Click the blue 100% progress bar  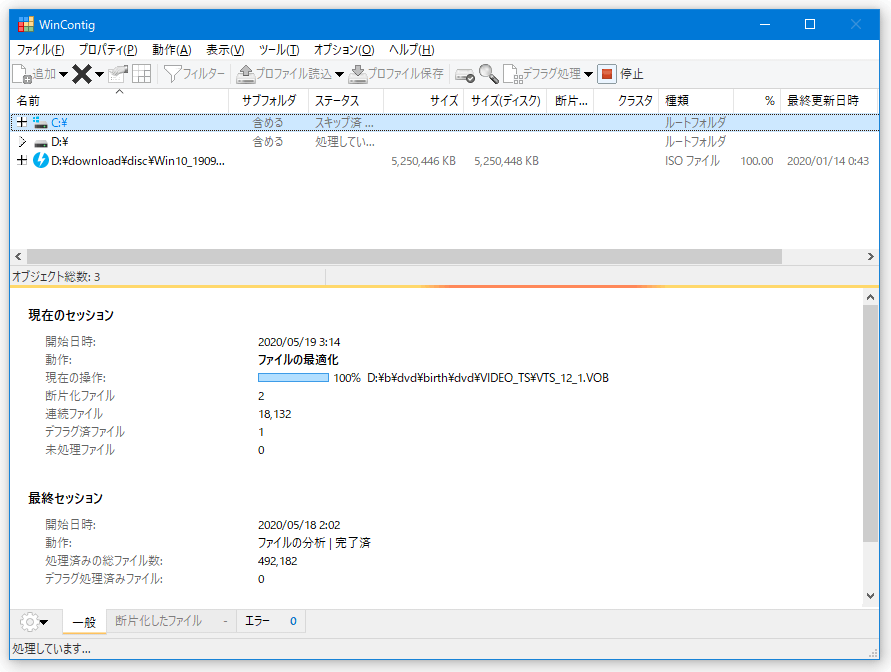(293, 378)
